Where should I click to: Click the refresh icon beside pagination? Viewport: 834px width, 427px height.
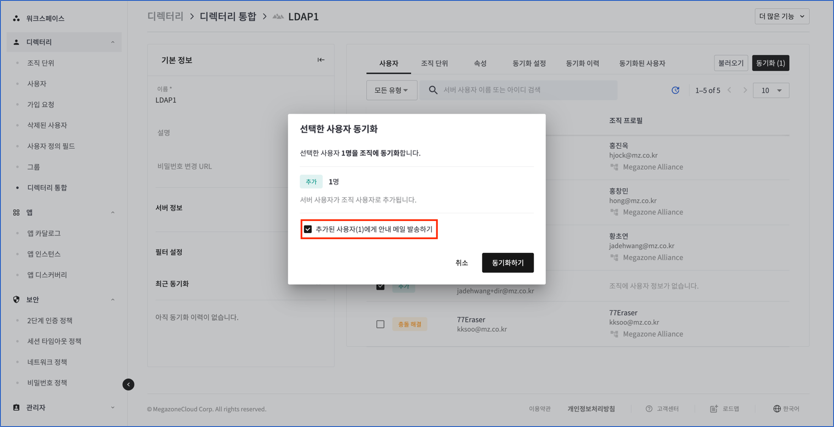tap(675, 90)
